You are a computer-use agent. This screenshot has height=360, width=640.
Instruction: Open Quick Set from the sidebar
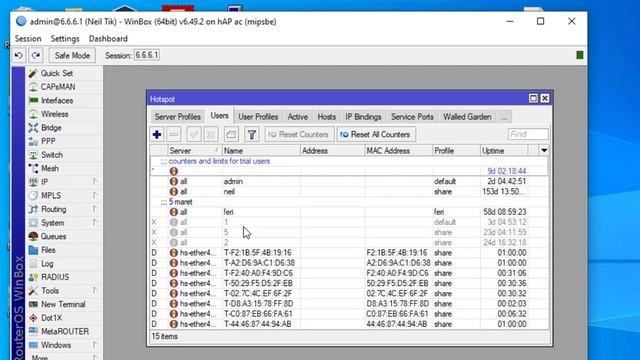coord(56,73)
